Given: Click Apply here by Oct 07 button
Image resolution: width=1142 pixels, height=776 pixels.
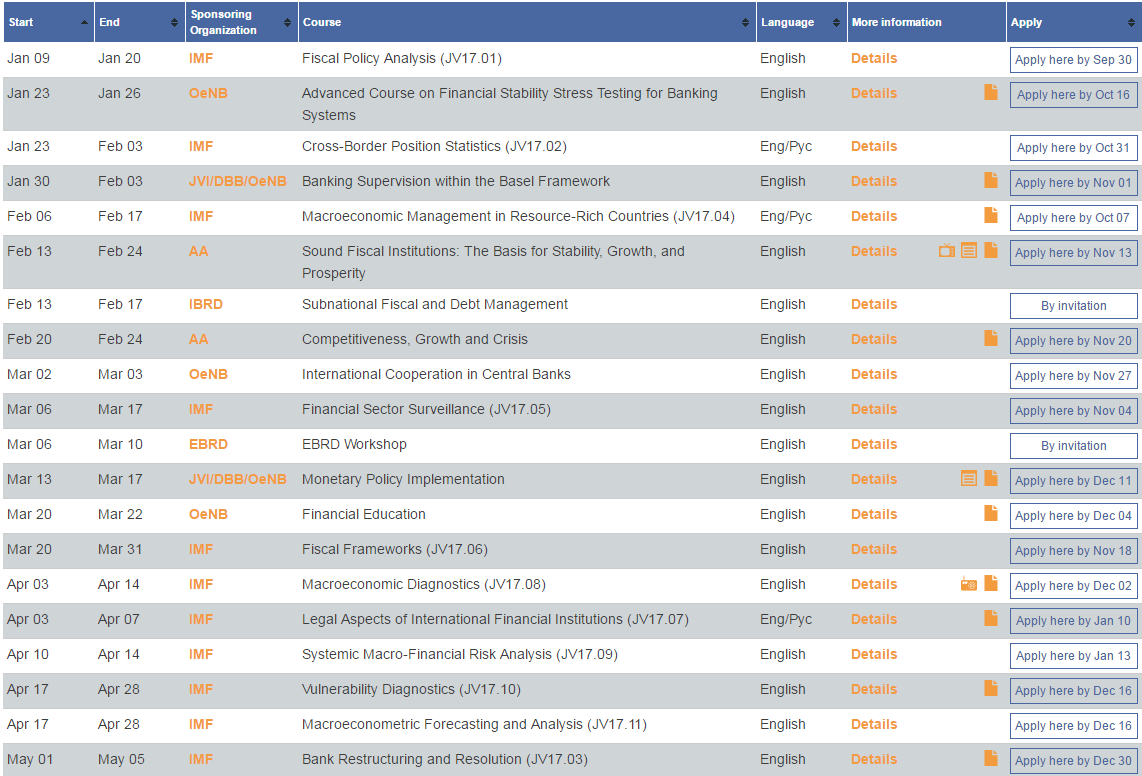Looking at the screenshot, I should pos(1074,218).
